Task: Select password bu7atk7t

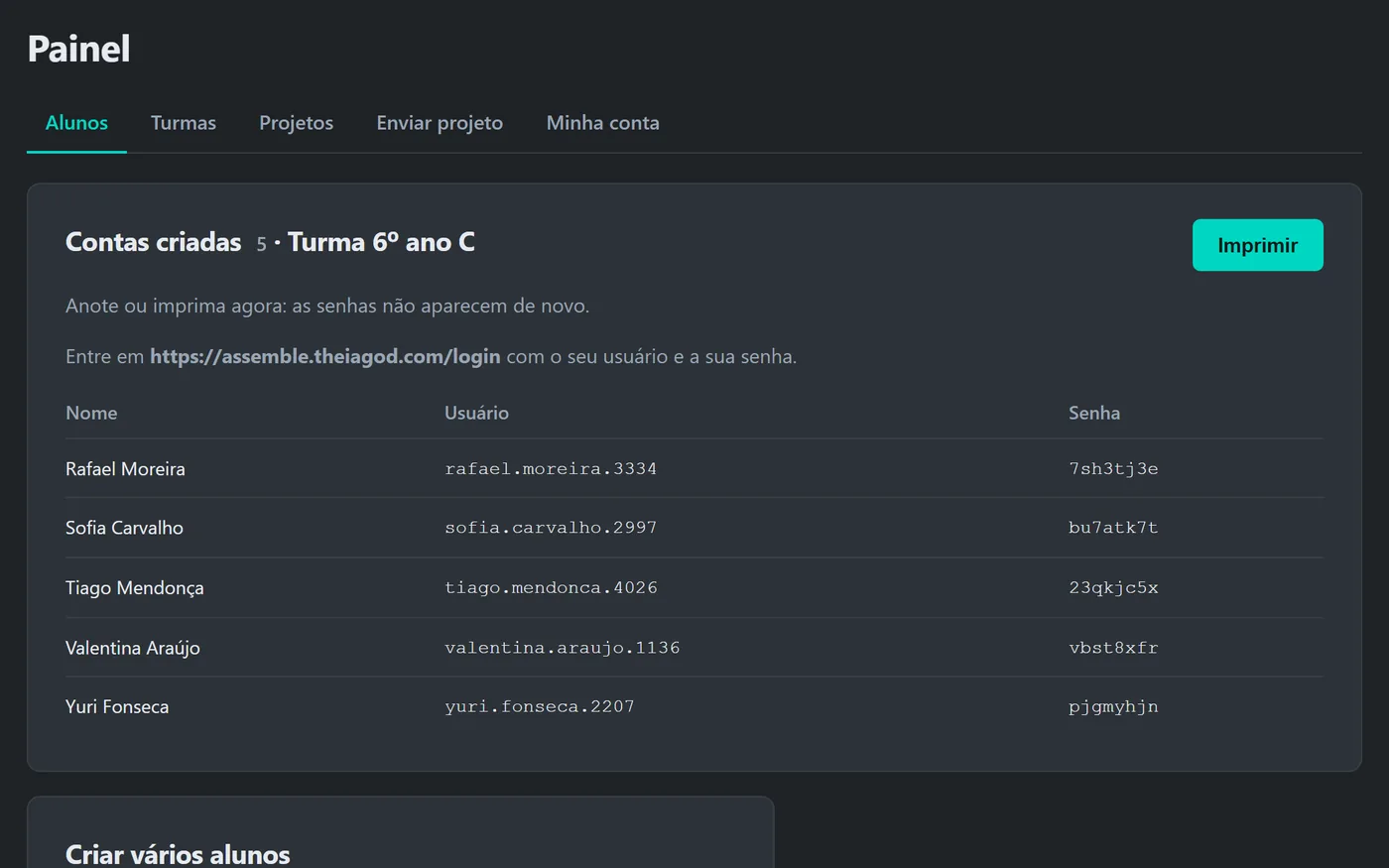Action: (1113, 528)
